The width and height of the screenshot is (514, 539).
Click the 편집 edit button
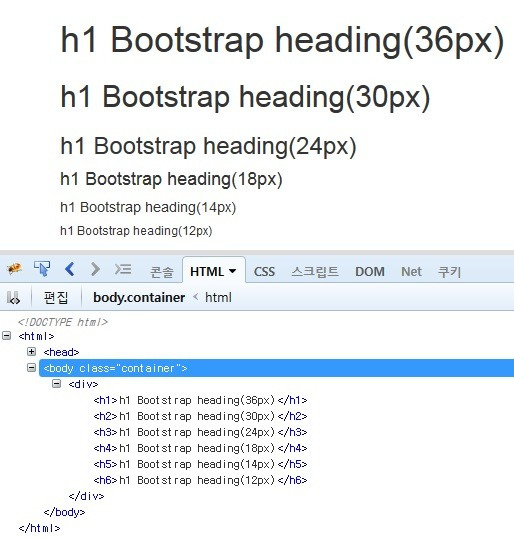[56, 298]
